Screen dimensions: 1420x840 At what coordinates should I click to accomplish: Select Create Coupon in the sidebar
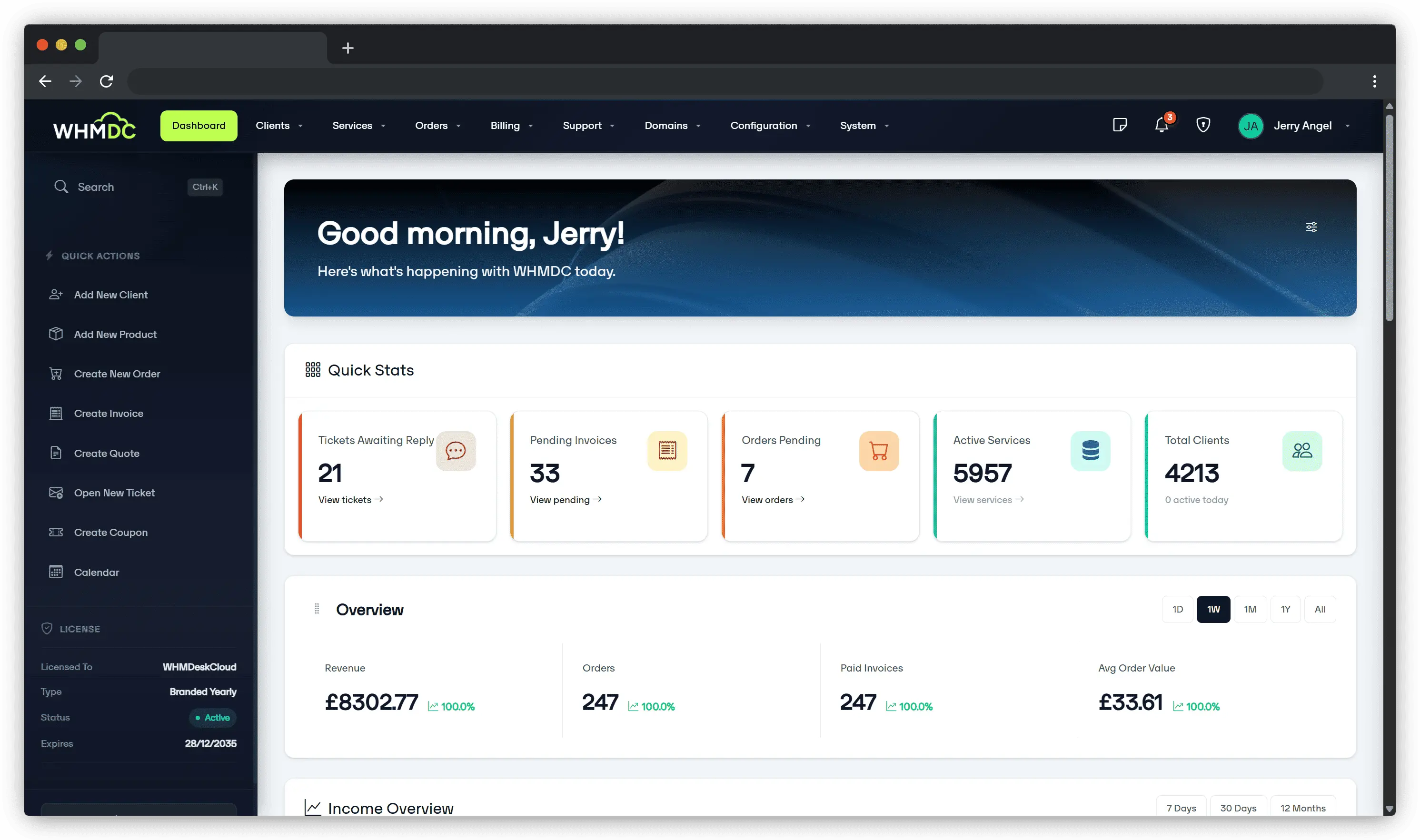pyautogui.click(x=110, y=532)
